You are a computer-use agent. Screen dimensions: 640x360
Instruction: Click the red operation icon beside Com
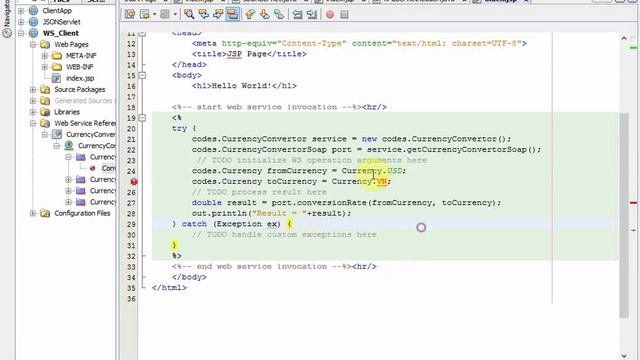pyautogui.click(x=93, y=168)
